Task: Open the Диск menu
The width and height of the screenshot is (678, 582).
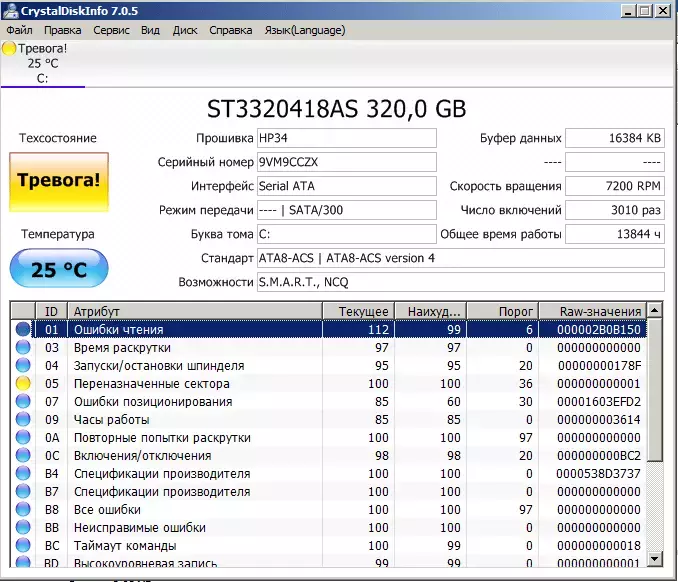Action: point(185,30)
